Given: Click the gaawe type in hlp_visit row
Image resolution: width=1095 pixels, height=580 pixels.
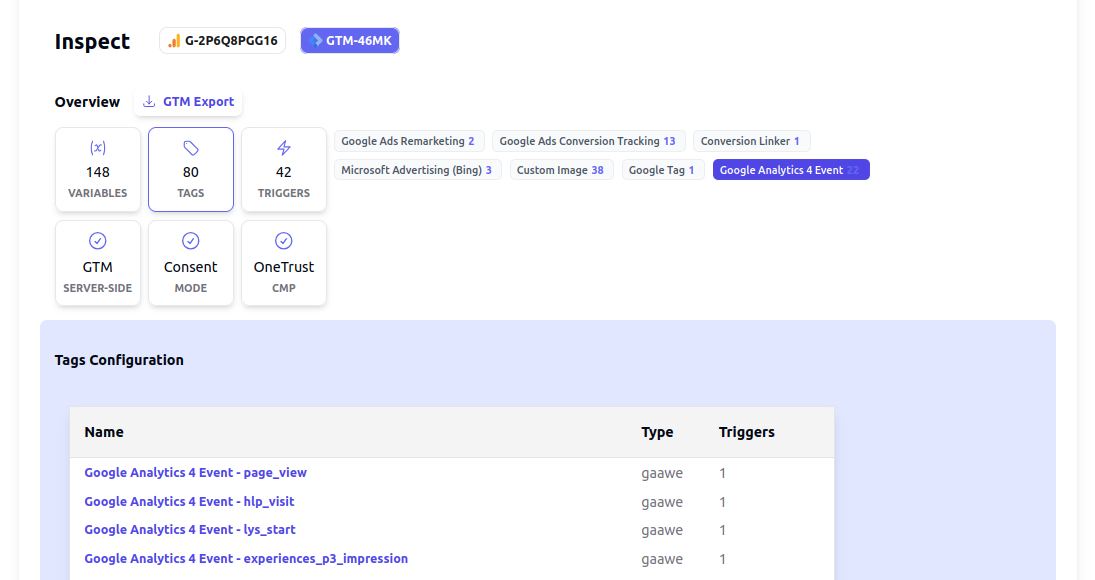Looking at the screenshot, I should pyautogui.click(x=662, y=502).
